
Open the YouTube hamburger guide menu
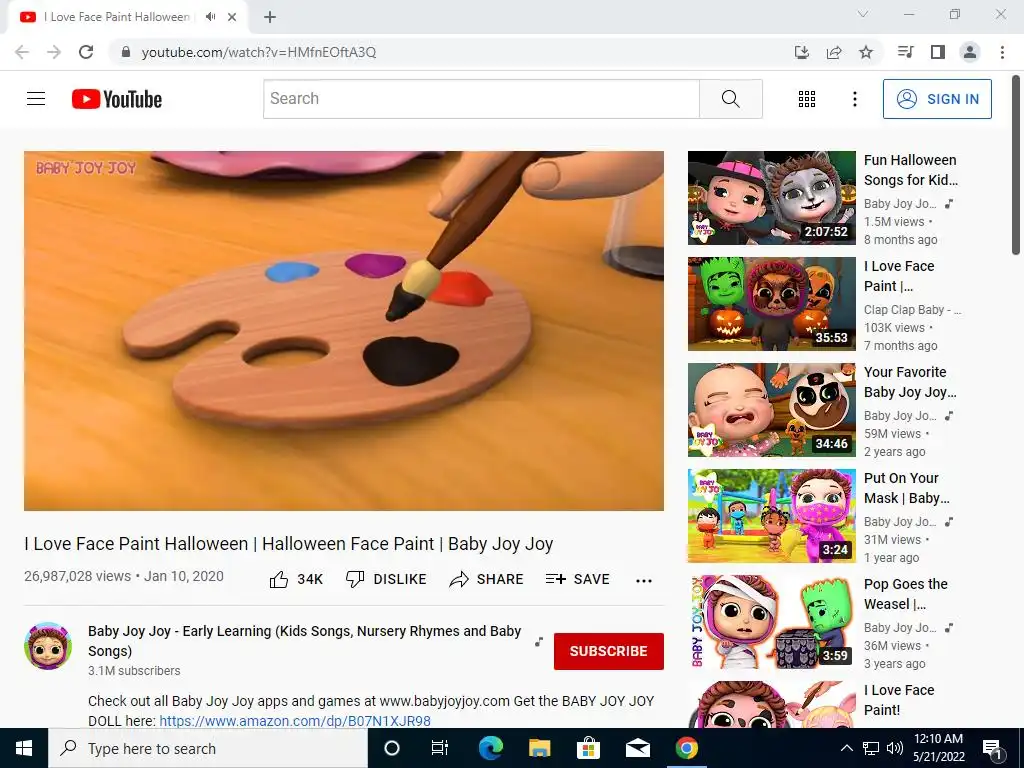click(36, 99)
